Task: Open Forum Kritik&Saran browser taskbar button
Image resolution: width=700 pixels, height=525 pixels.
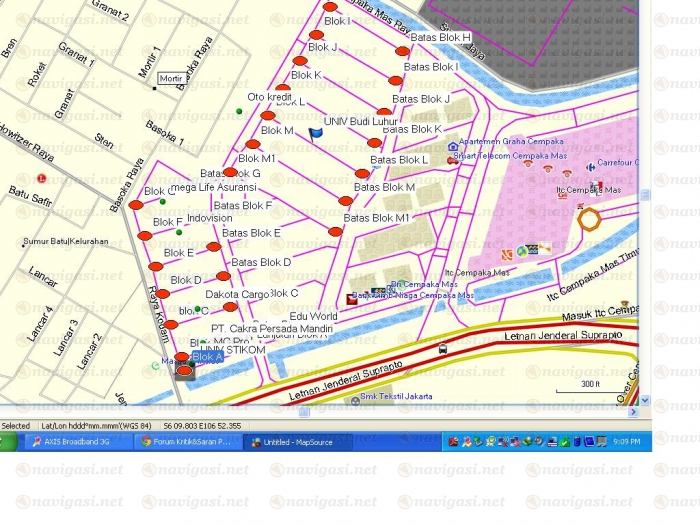Action: (190, 441)
